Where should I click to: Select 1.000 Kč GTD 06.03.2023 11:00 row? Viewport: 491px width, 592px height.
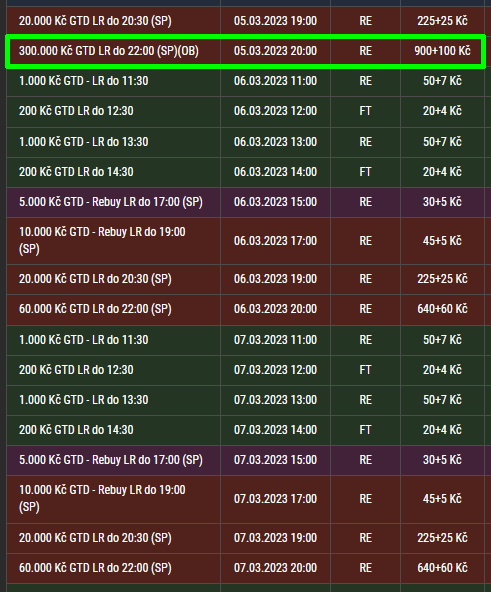(246, 81)
